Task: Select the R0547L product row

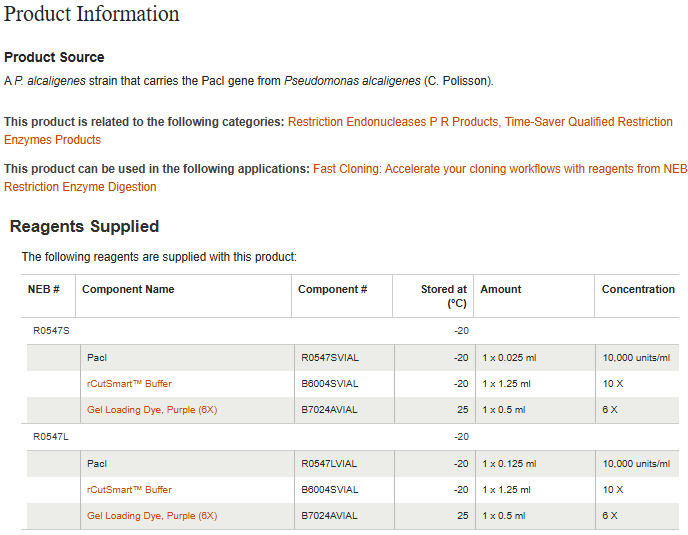Action: (x=350, y=437)
